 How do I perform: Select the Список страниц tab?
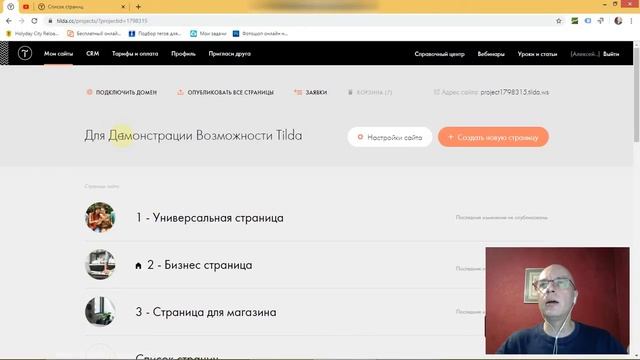(x=82, y=7)
